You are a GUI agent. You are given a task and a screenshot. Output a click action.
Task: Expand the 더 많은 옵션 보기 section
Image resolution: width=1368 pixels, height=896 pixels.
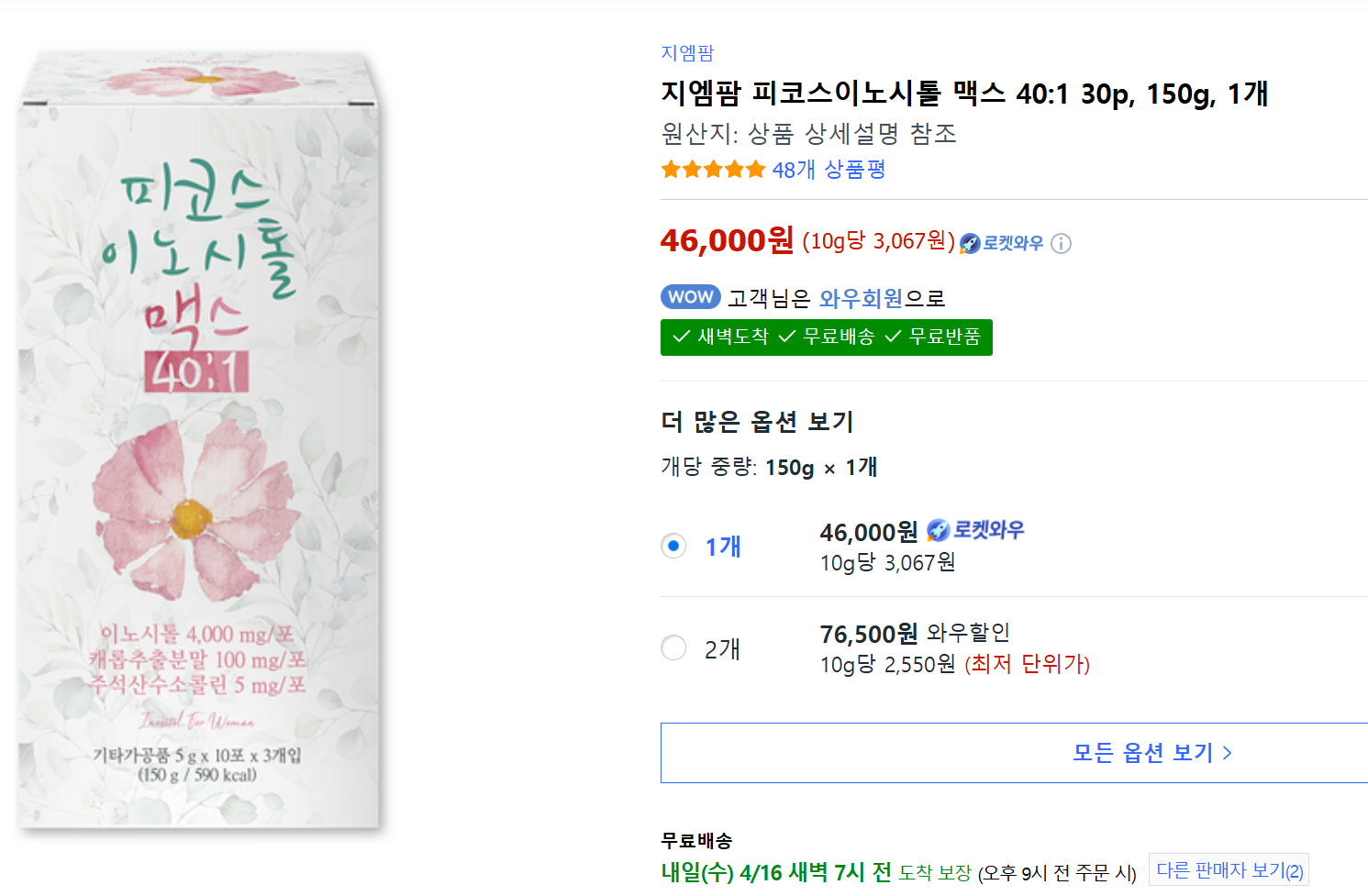tap(756, 423)
